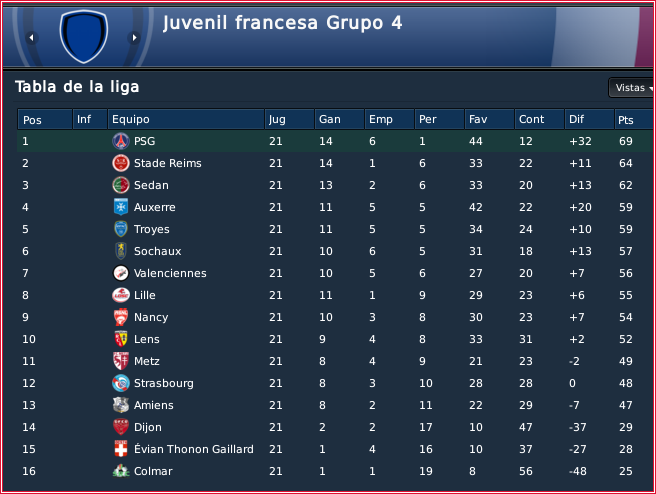Click the Fav goals column header

pos(489,119)
